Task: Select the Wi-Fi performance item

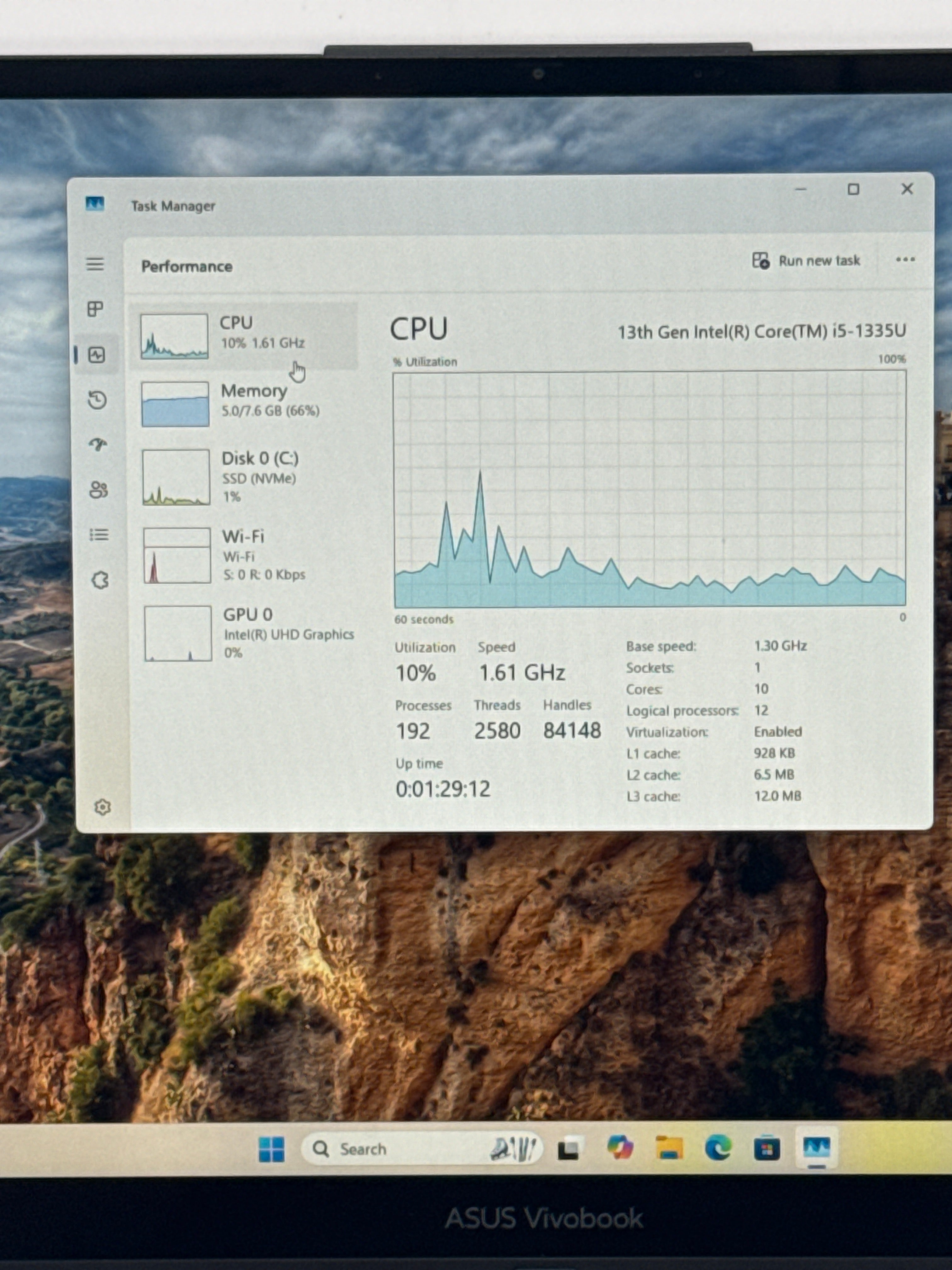Action: coord(246,555)
